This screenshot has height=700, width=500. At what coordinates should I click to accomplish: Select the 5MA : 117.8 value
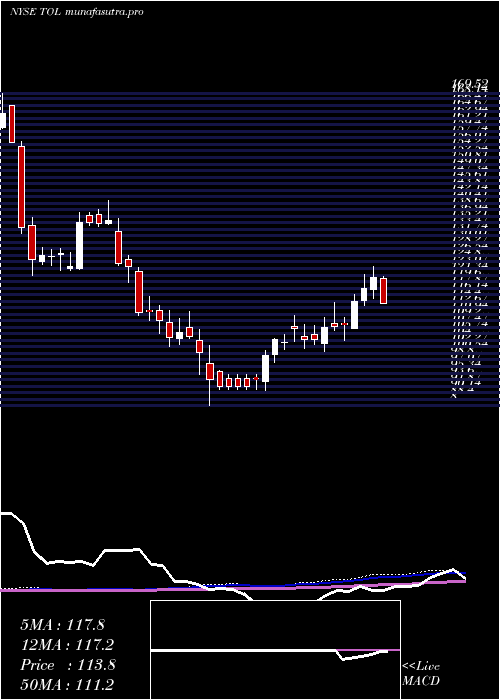point(62,625)
